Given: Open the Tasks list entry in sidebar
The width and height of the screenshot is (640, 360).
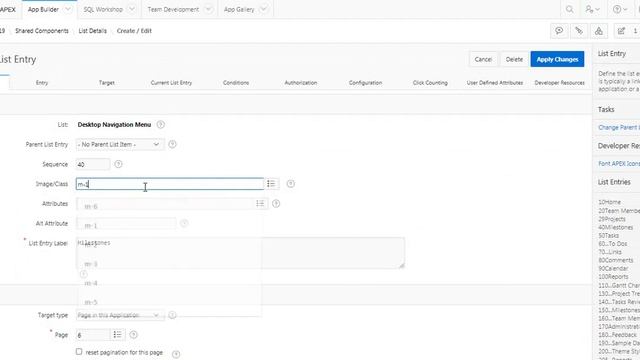Looking at the screenshot, I should point(609,236).
